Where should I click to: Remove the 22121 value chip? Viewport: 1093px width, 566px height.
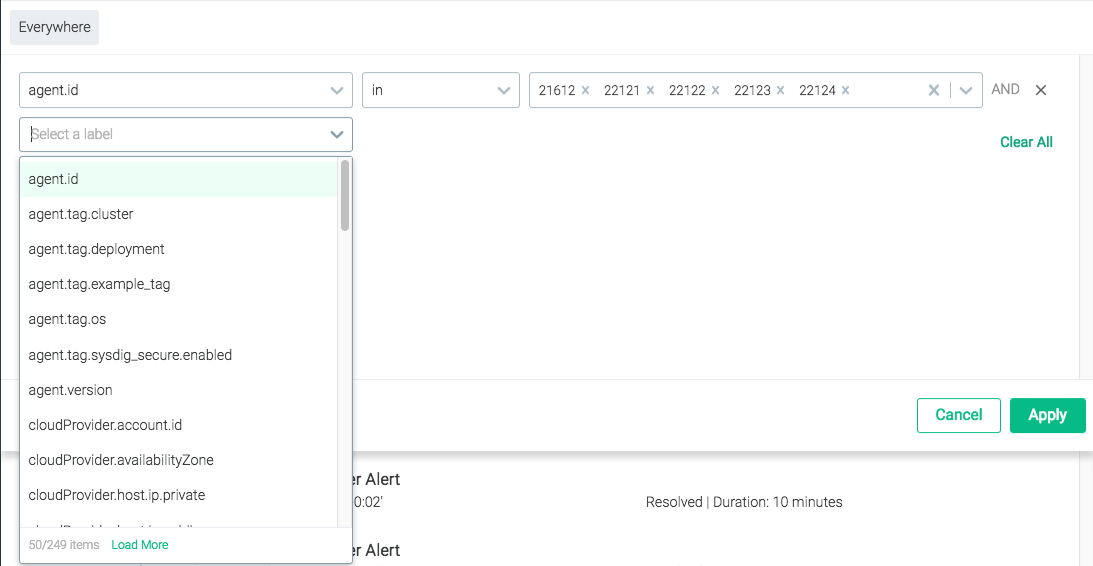pos(650,90)
